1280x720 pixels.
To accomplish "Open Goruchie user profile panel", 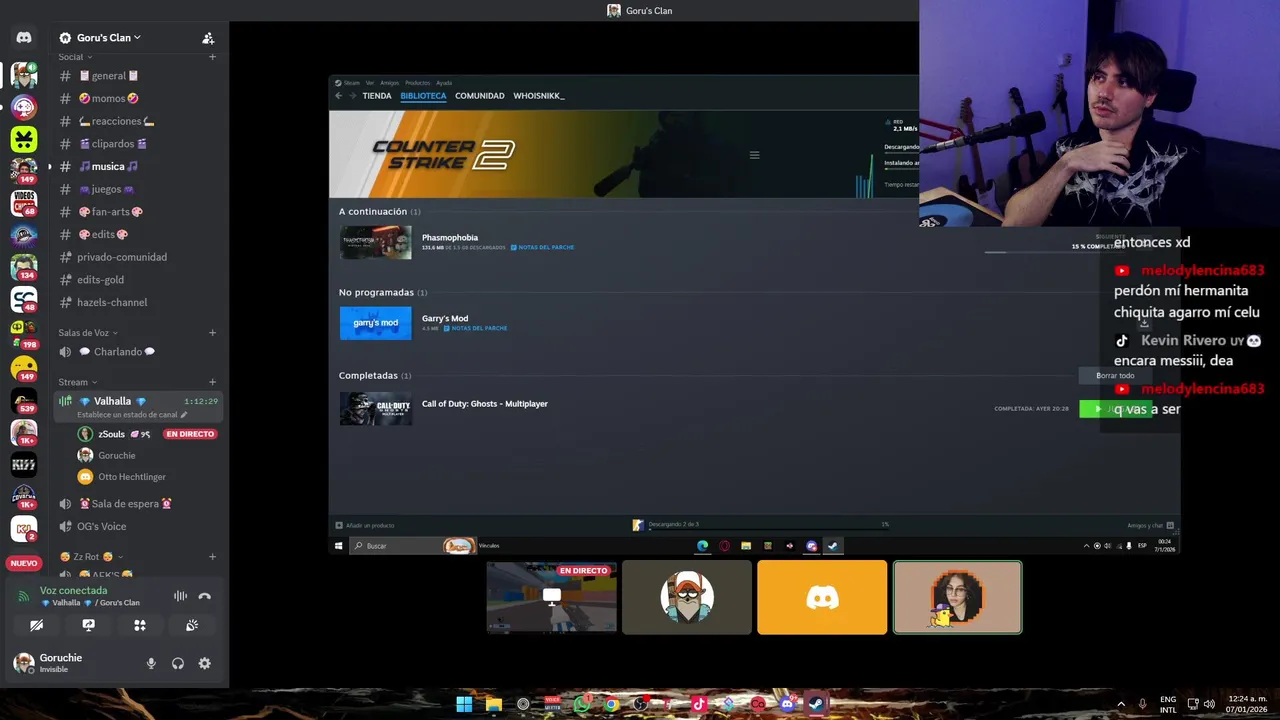I will point(62,663).
